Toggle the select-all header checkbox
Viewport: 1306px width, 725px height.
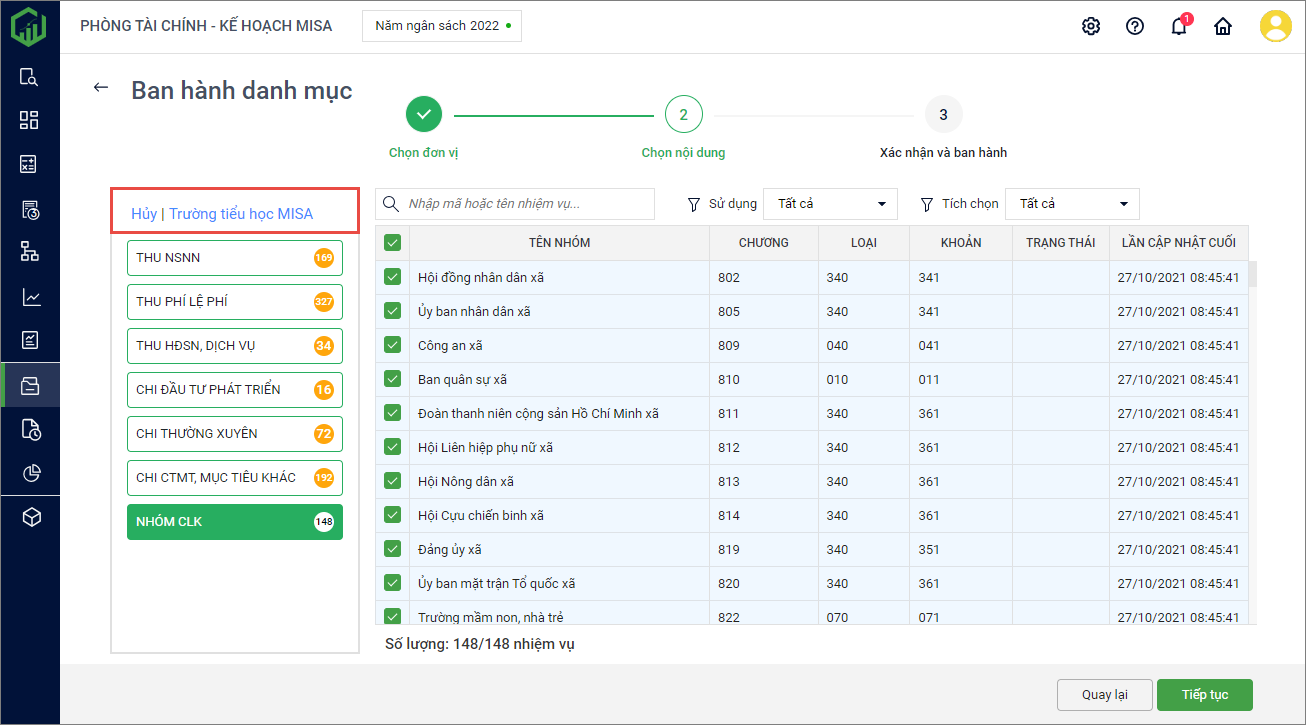(392, 243)
